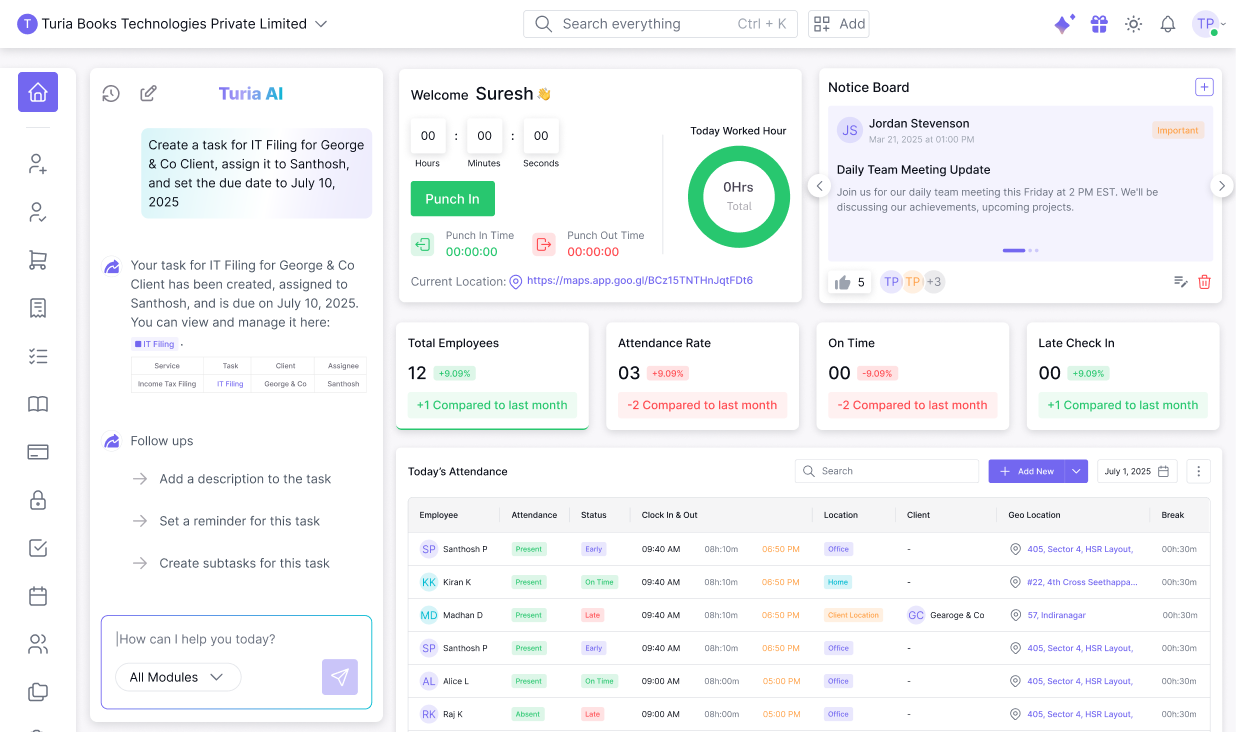1236x732 pixels.
Task: Open the calendar module in sidebar
Action: click(37, 596)
